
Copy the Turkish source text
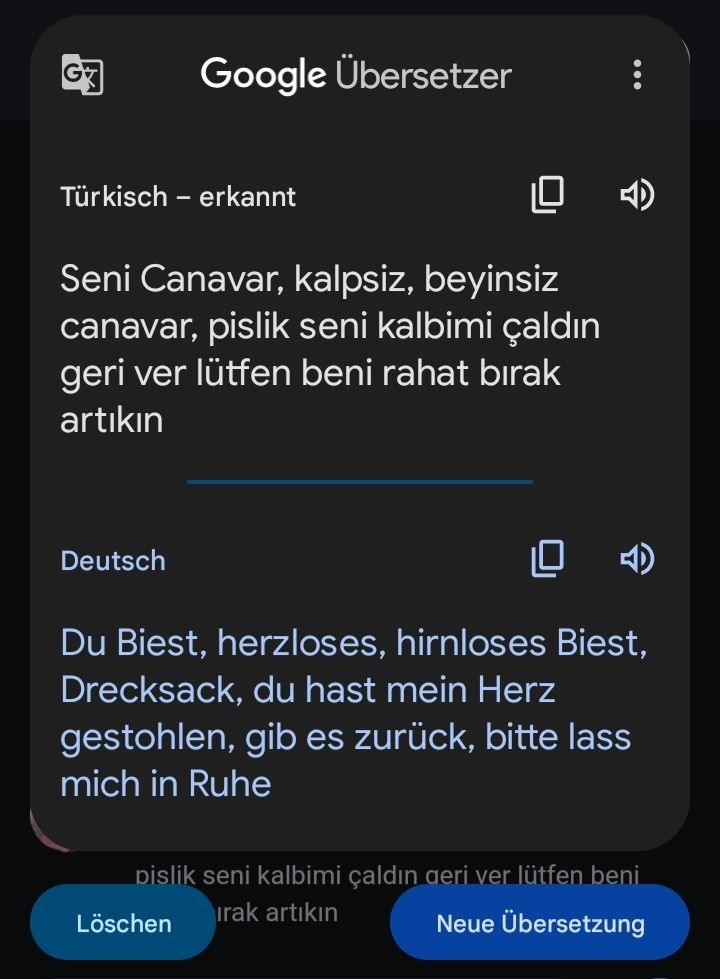point(548,195)
